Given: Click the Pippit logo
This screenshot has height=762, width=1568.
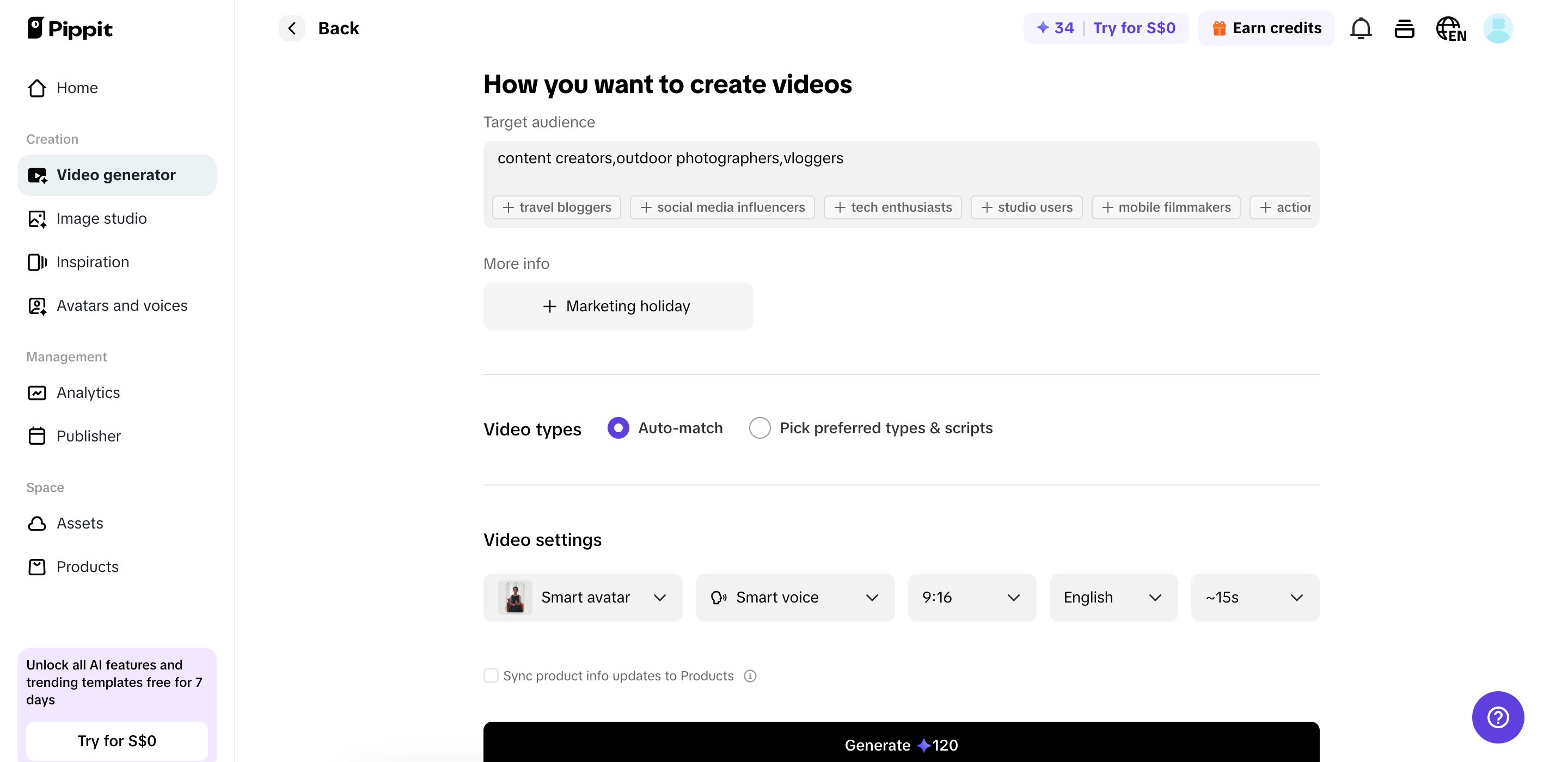Looking at the screenshot, I should [x=70, y=28].
